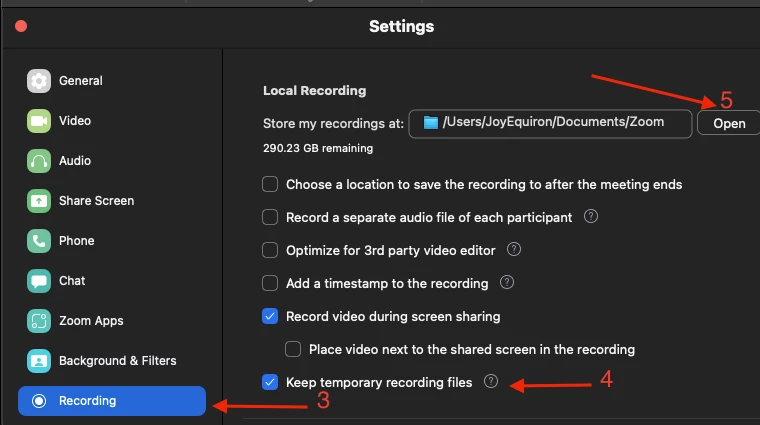
Task: Go to Audio settings
Action: [x=112, y=161]
